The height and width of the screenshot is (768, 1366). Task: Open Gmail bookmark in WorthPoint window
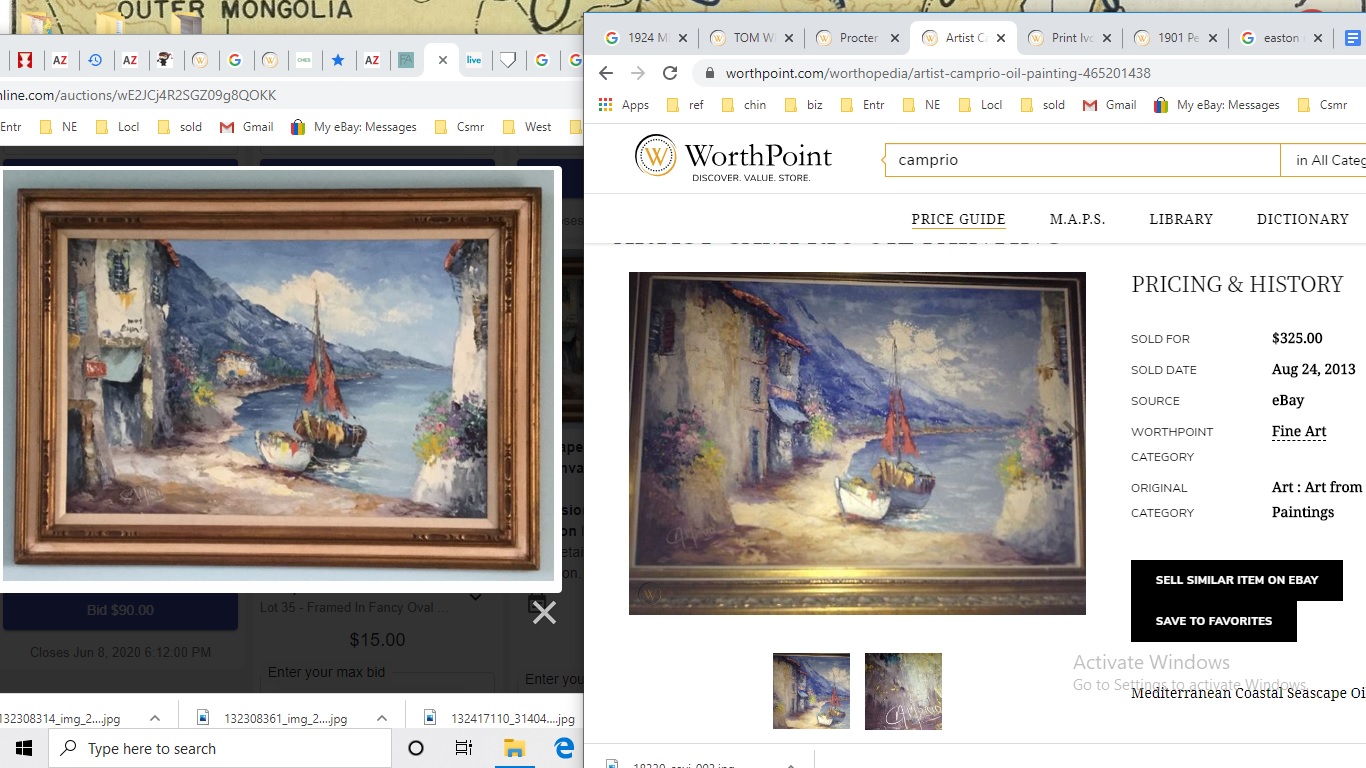coord(1109,105)
